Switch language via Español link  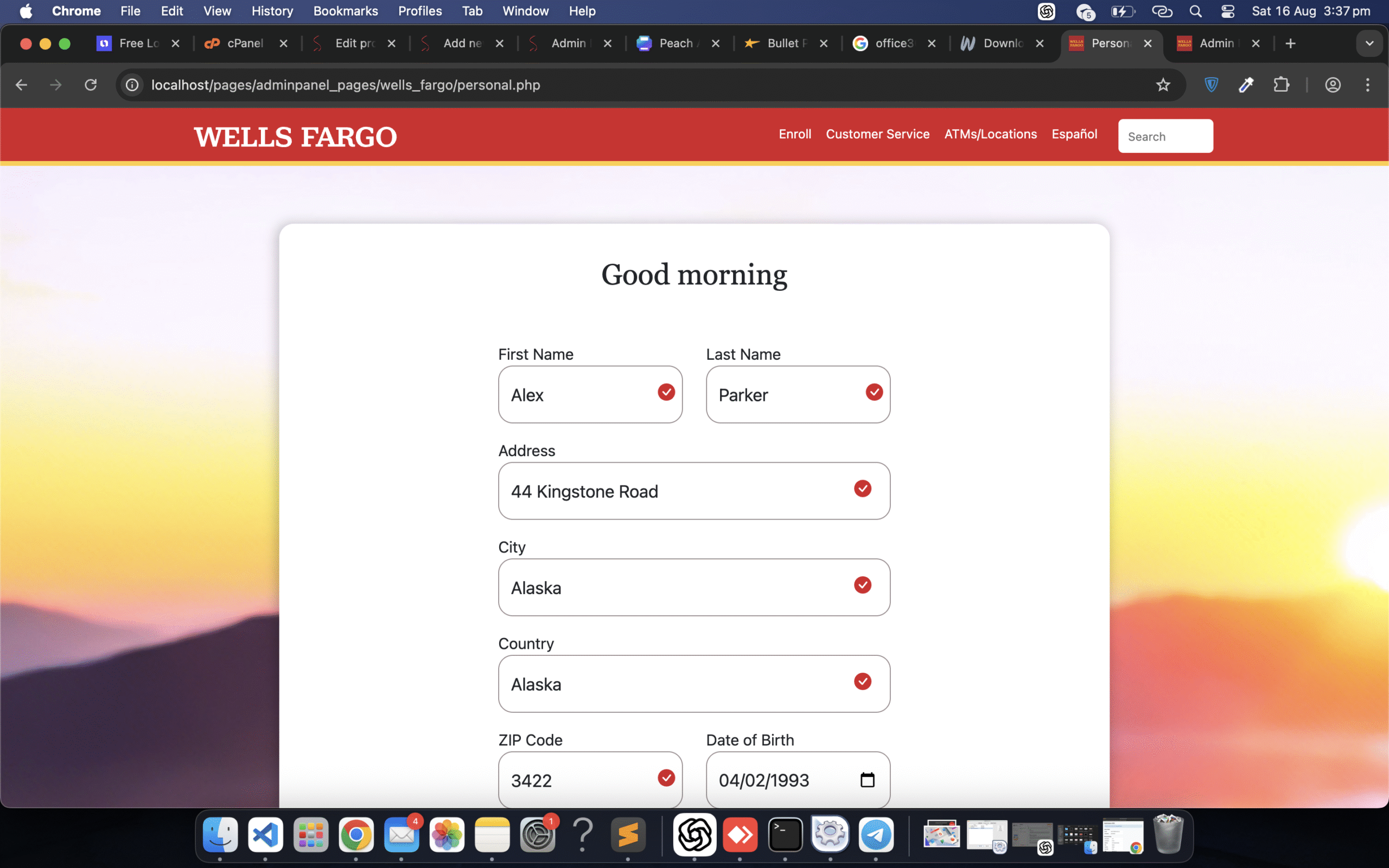(x=1074, y=135)
